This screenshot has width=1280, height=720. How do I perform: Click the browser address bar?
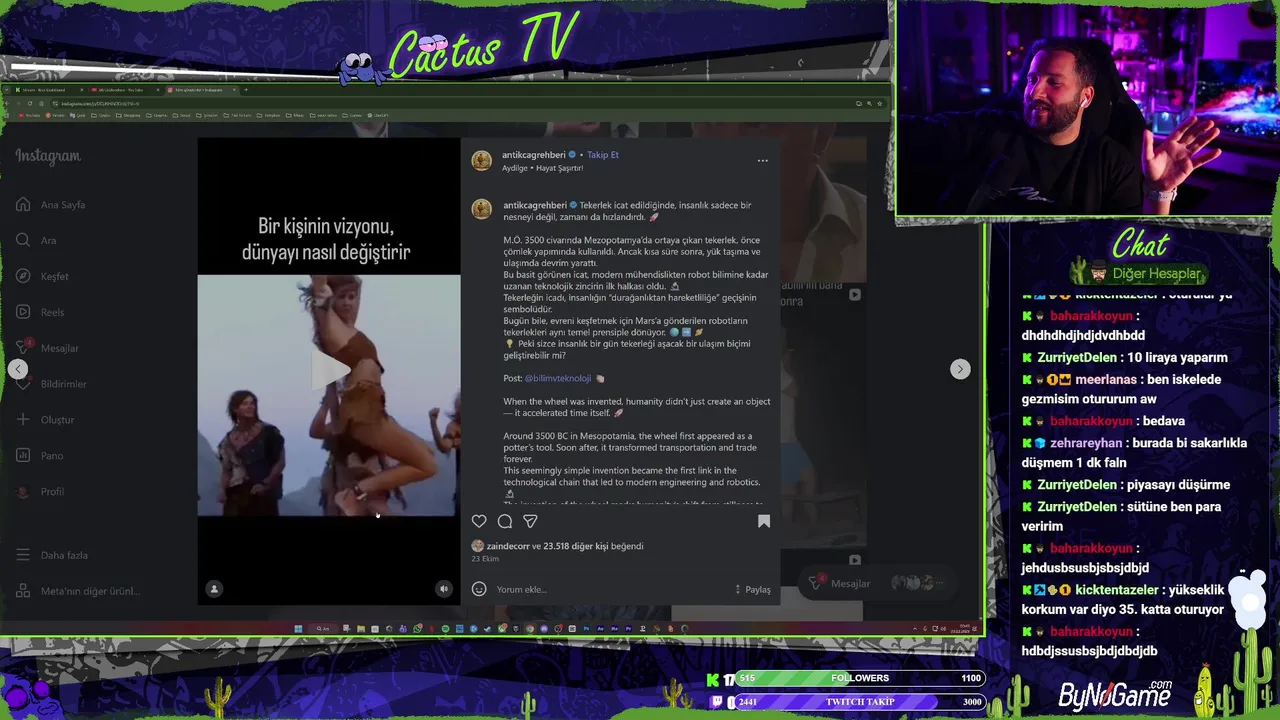pyautogui.click(x=450, y=103)
